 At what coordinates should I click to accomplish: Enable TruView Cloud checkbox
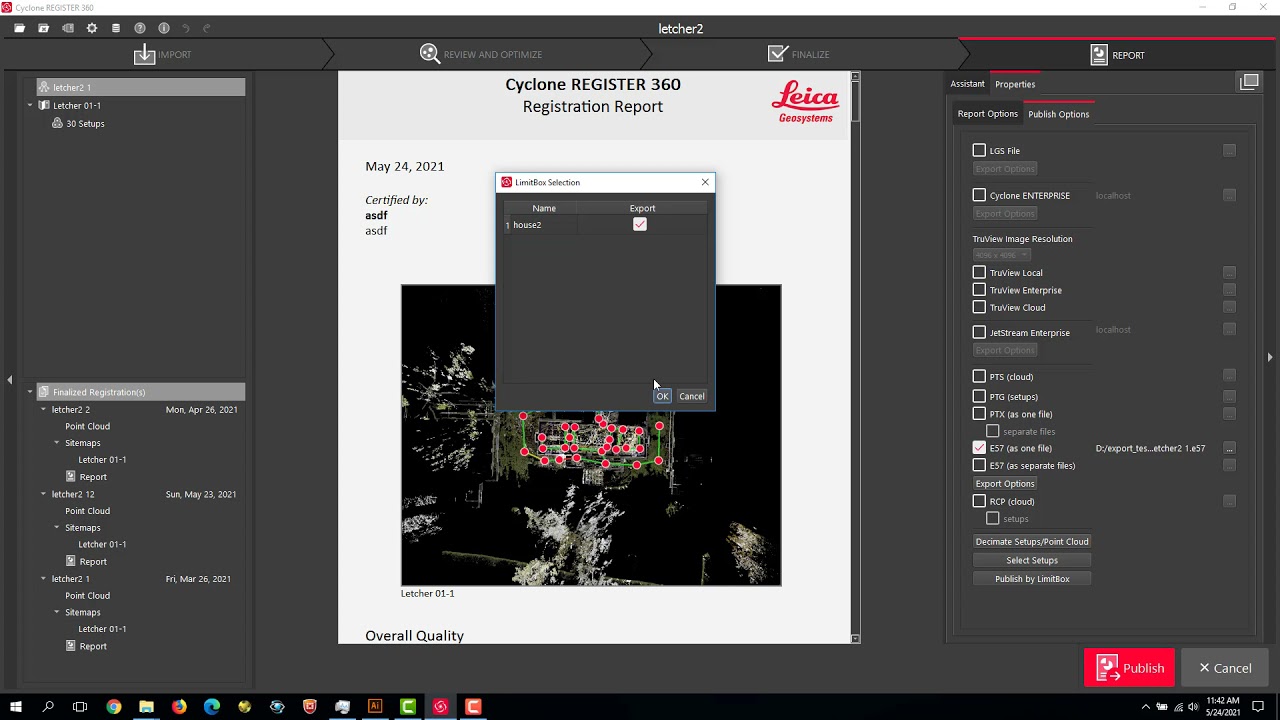pos(979,307)
